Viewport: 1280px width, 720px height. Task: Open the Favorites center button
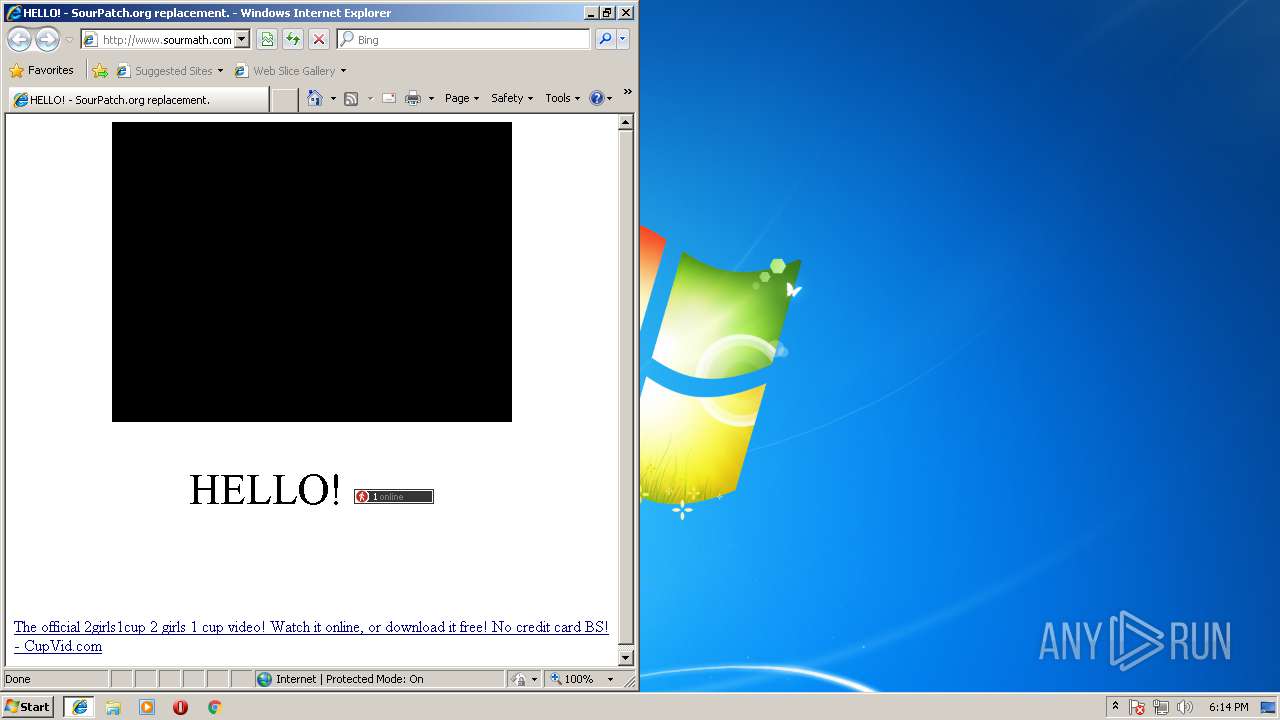coord(42,70)
